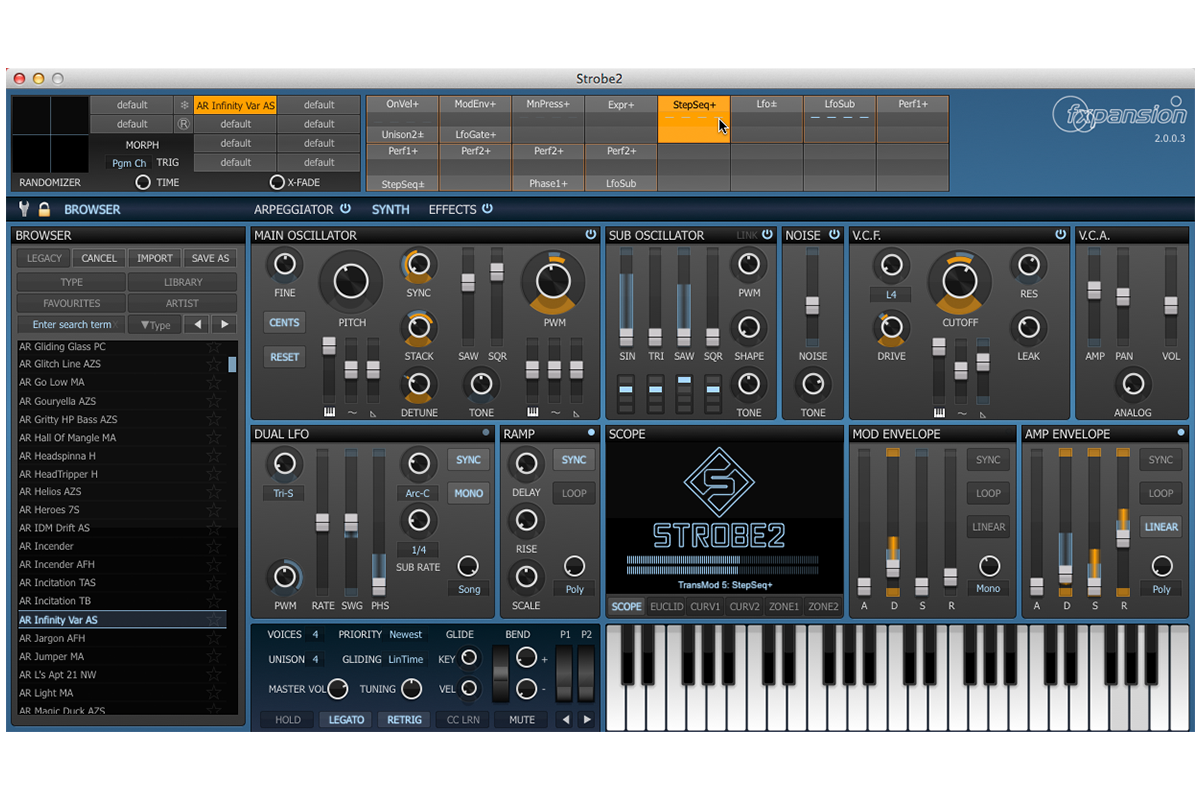Click the circled R randomize icon
The width and height of the screenshot is (1200, 800).
pyautogui.click(x=183, y=124)
